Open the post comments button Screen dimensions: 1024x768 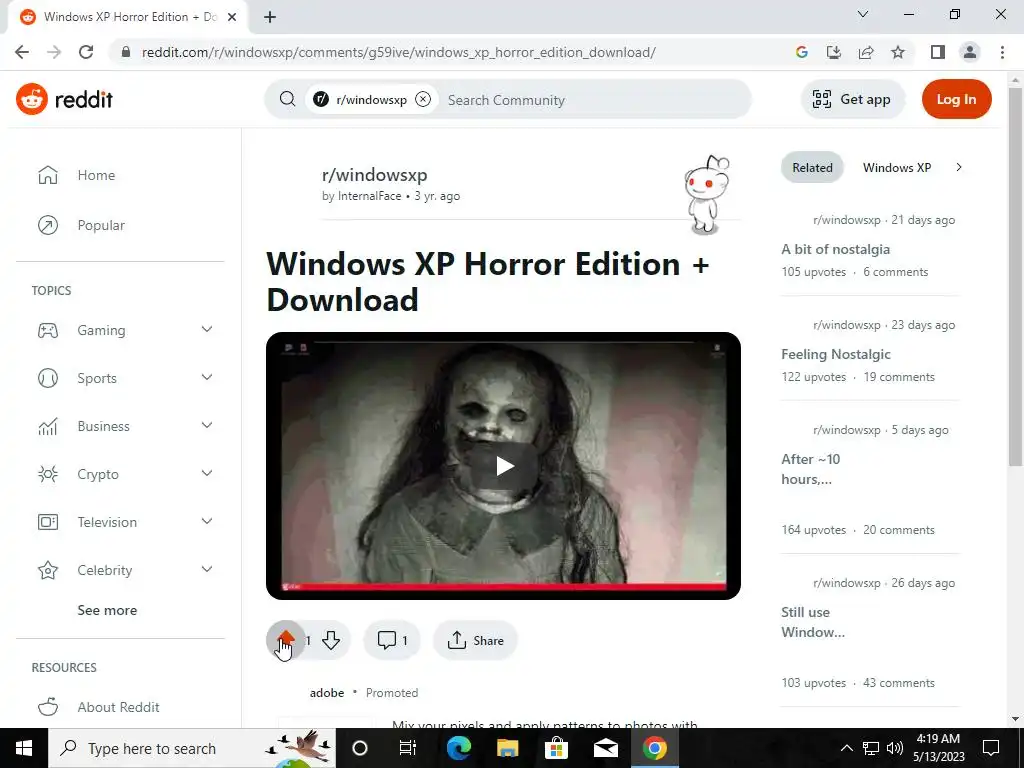click(392, 640)
